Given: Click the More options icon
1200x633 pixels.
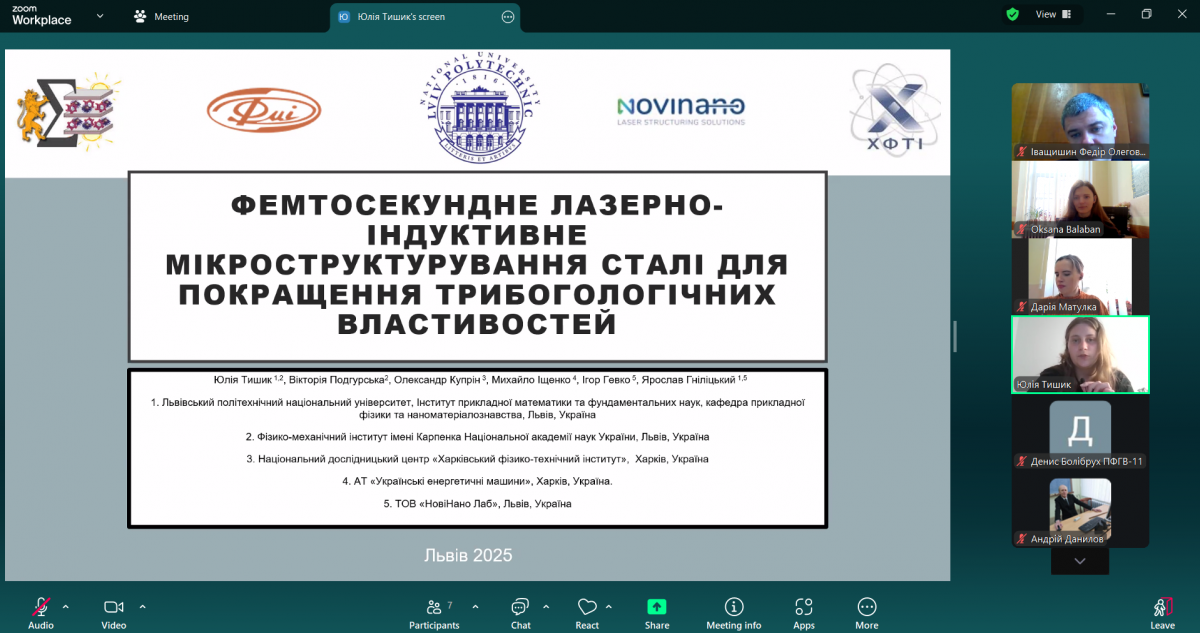Looking at the screenshot, I should click(x=866, y=608).
